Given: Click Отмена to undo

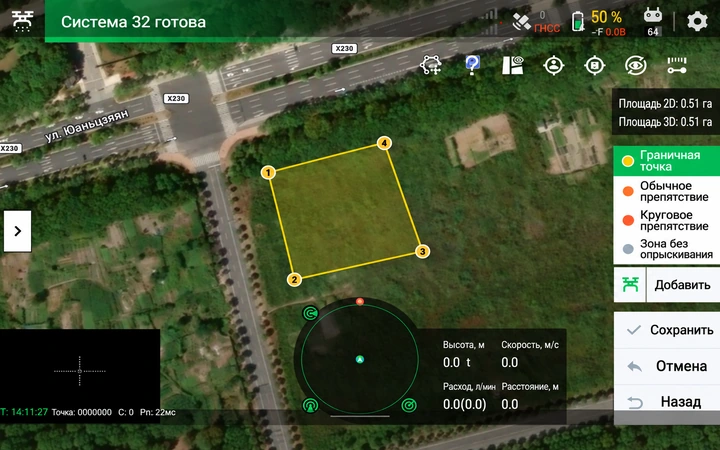Looking at the screenshot, I should point(666,366).
